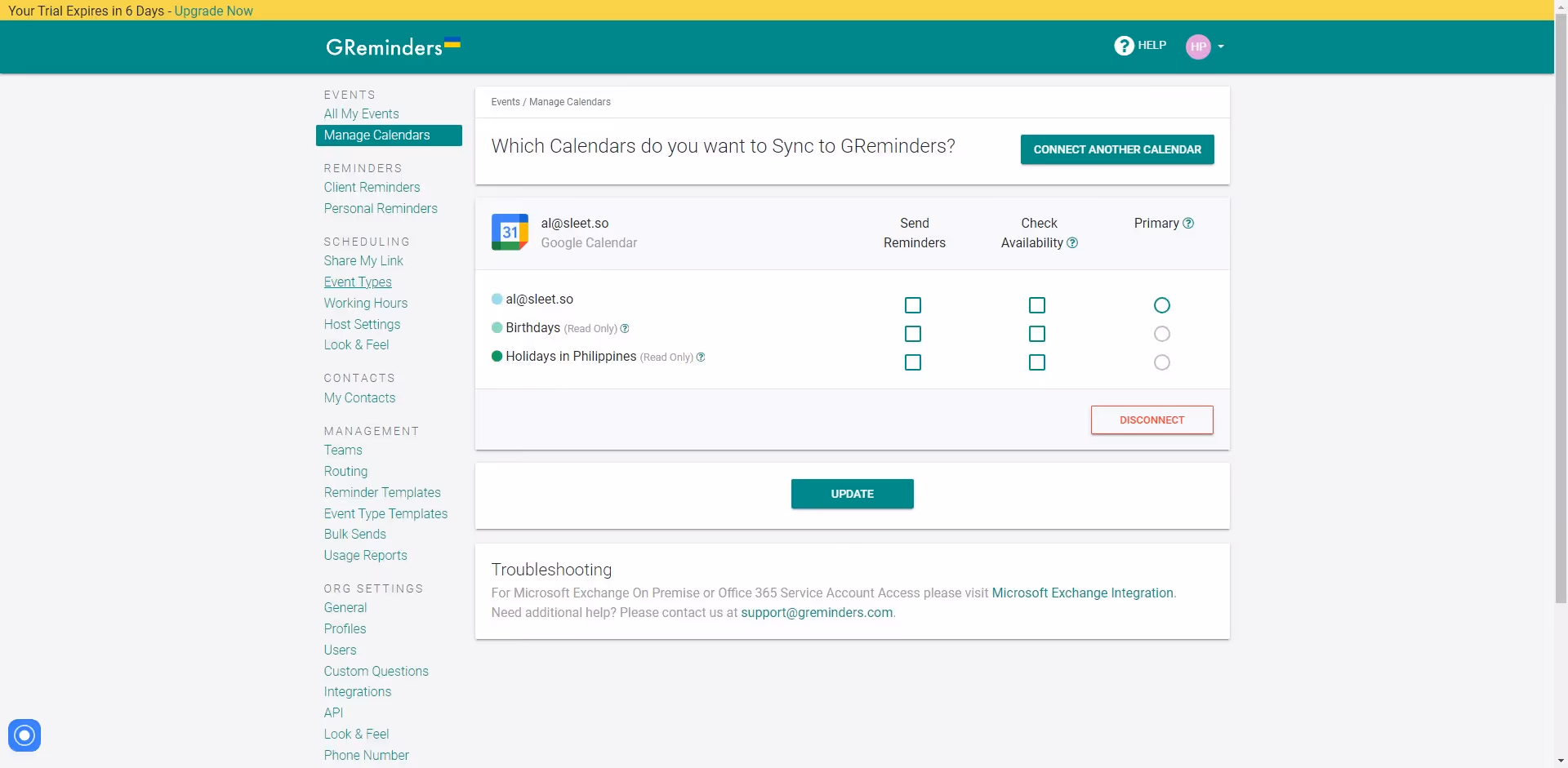Screen dimensions: 1568x768
Task: Click support@greminders.com email link
Action: pos(817,613)
